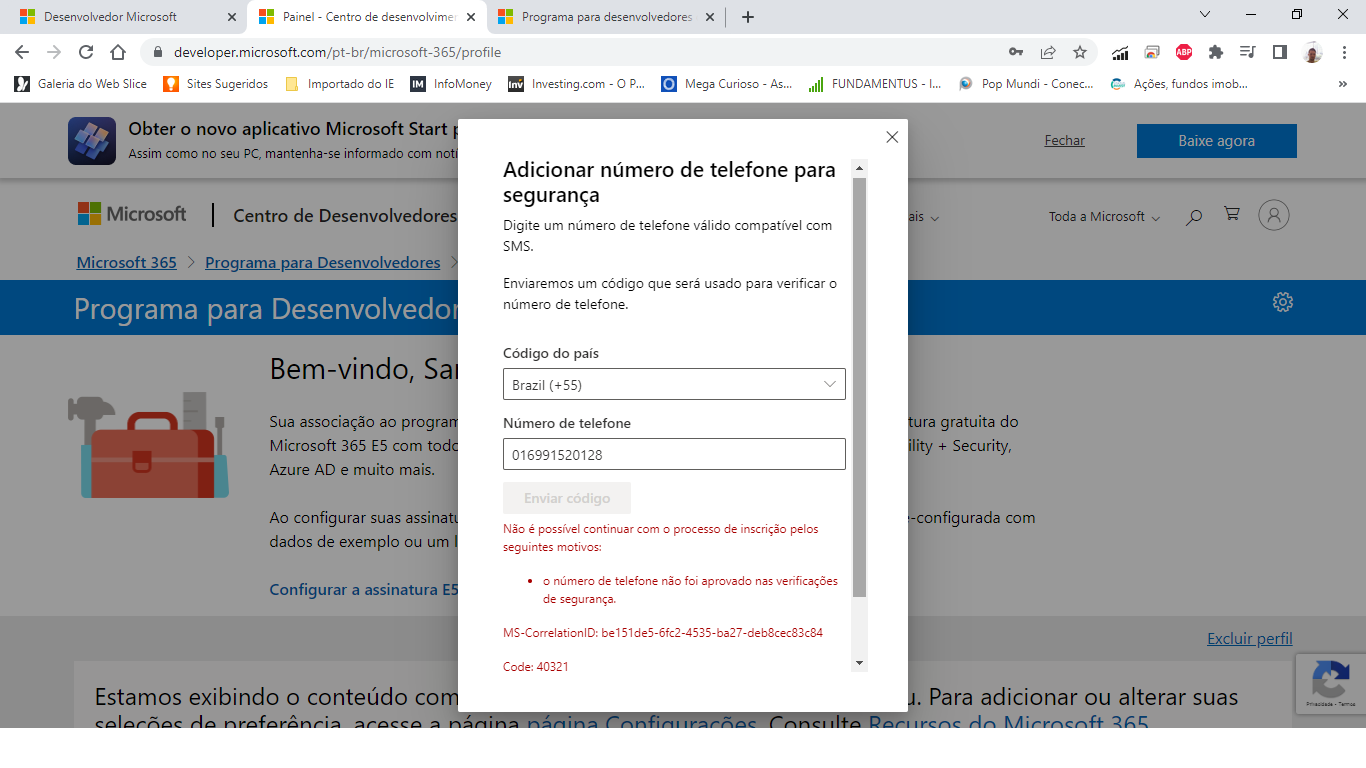Close the Painel - Centro de desenvolvimento tab
This screenshot has height=768, width=1366.
471,17
